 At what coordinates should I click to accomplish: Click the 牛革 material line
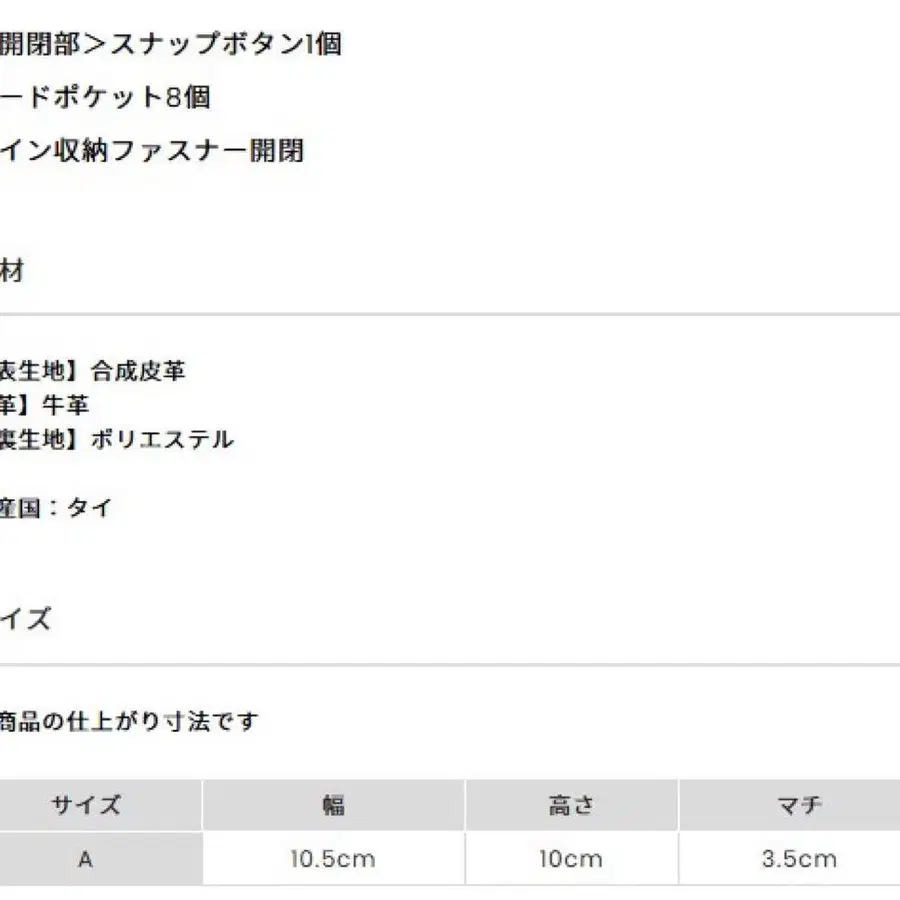point(45,405)
